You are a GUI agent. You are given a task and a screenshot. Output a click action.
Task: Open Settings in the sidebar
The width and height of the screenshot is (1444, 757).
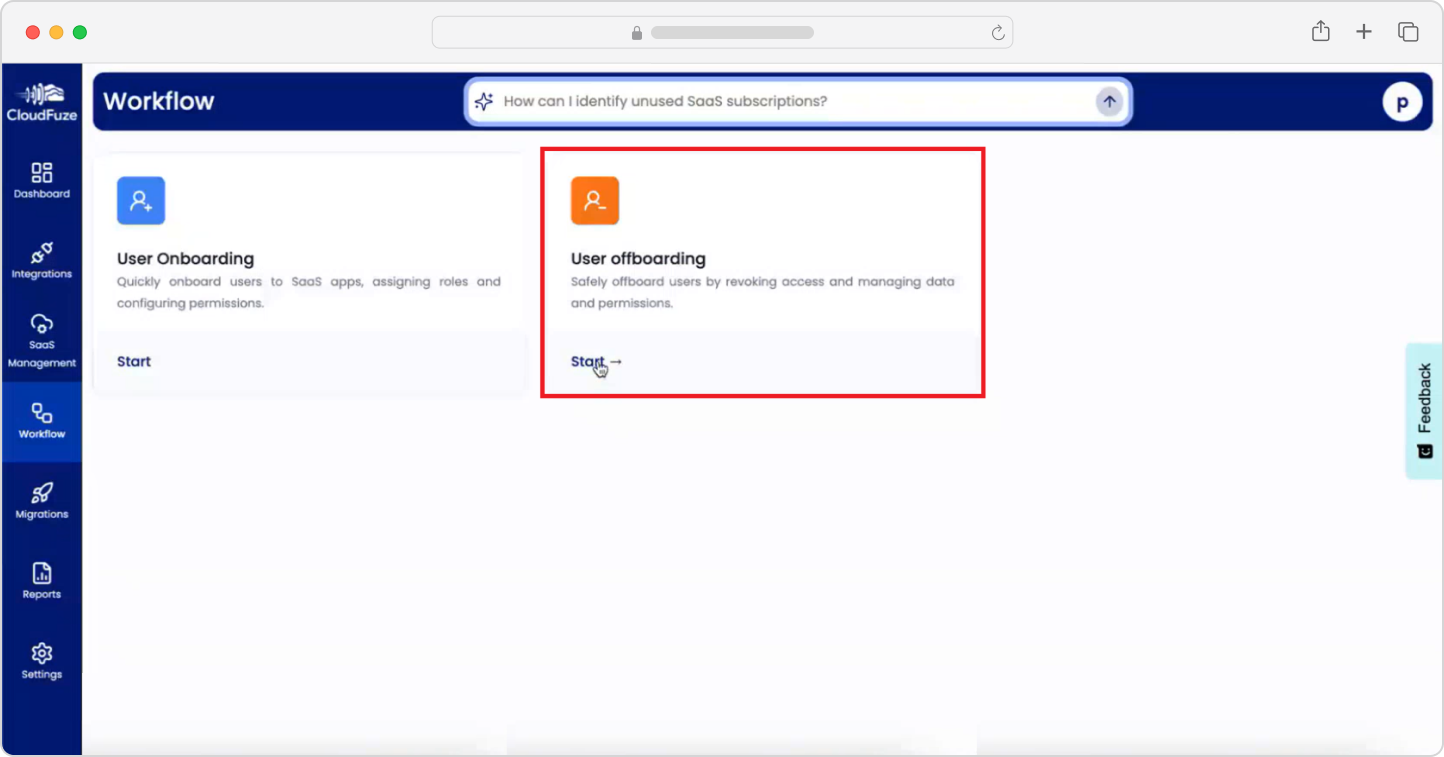tap(42, 661)
